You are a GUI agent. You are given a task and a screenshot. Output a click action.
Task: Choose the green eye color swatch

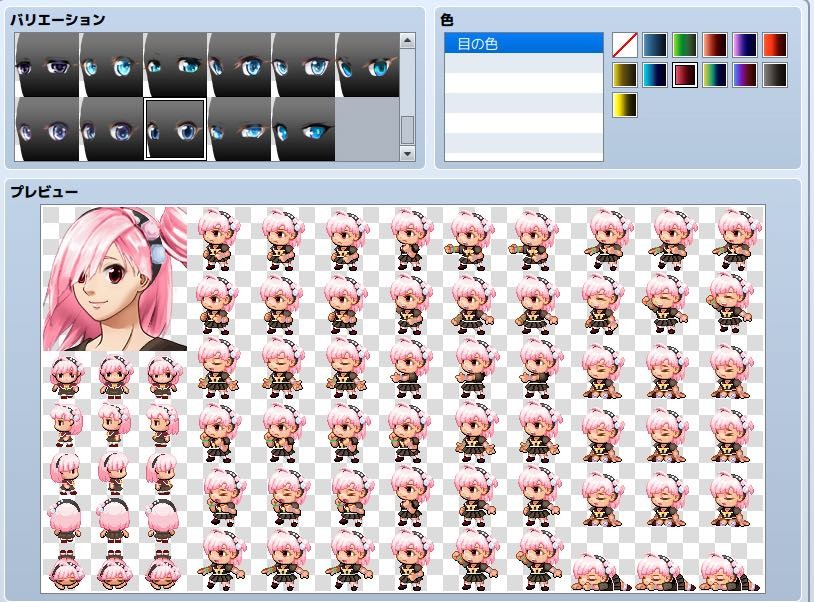pos(685,43)
